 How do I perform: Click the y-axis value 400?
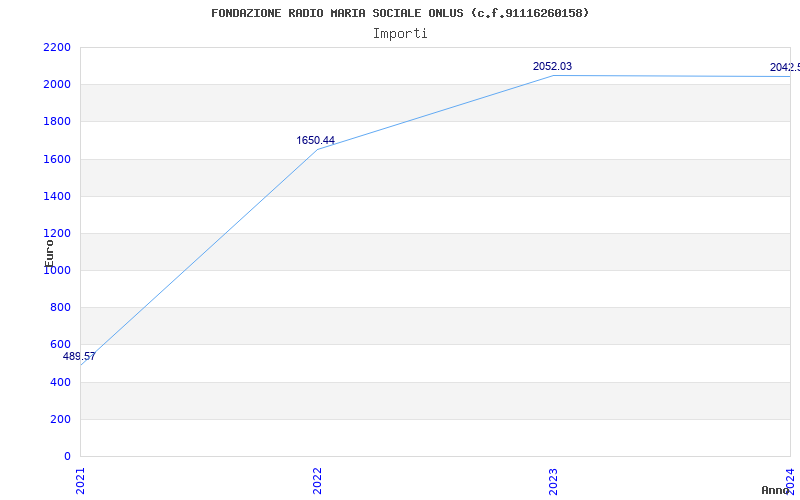pyautogui.click(x=60, y=382)
